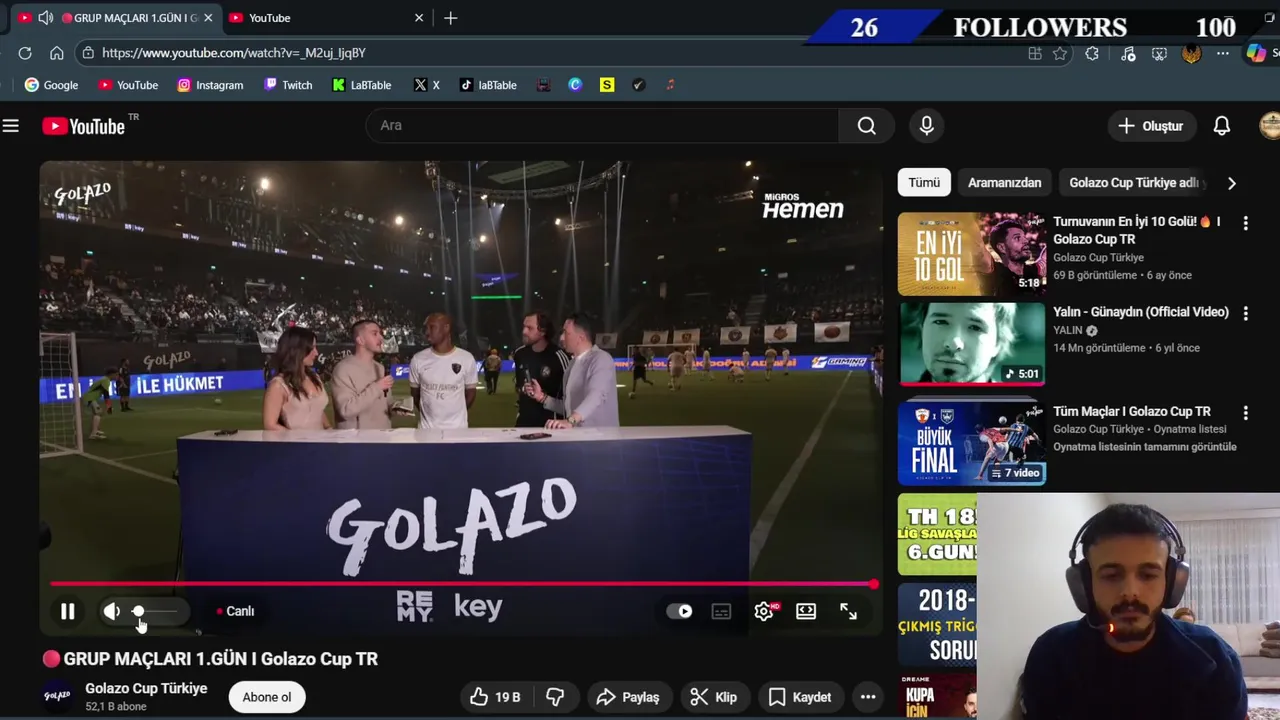Open browser profile phoenix avatar

click(1191, 54)
